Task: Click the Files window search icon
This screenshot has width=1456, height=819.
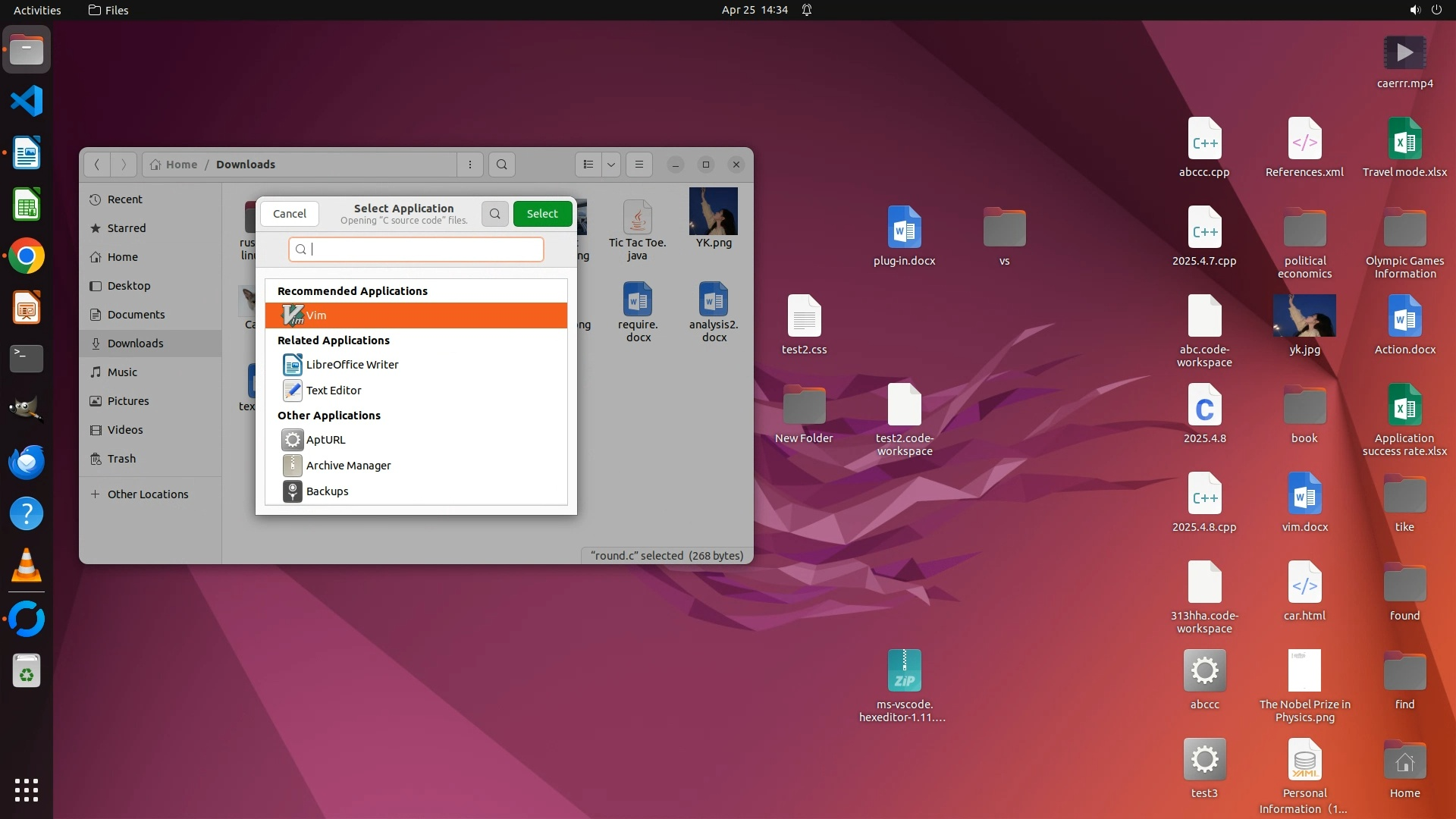Action: (502, 165)
